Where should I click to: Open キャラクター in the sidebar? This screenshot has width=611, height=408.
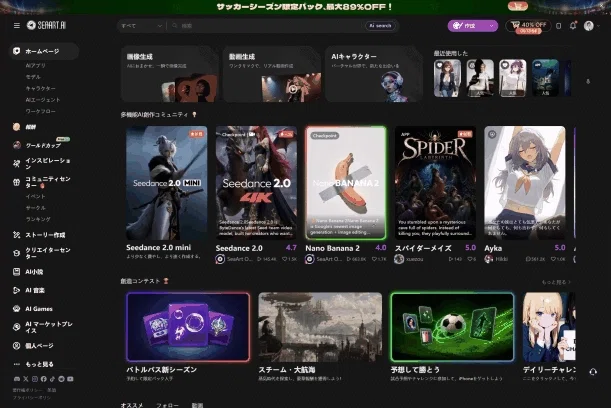[41, 88]
